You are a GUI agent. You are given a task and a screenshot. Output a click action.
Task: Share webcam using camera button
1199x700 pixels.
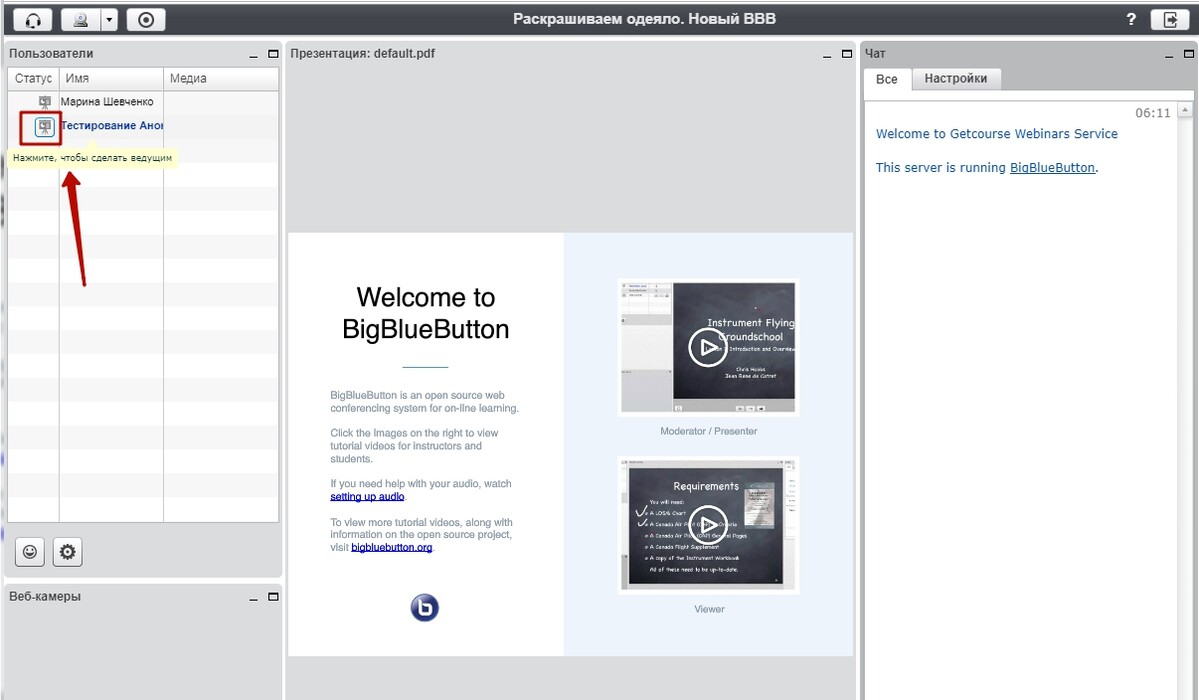click(80, 20)
